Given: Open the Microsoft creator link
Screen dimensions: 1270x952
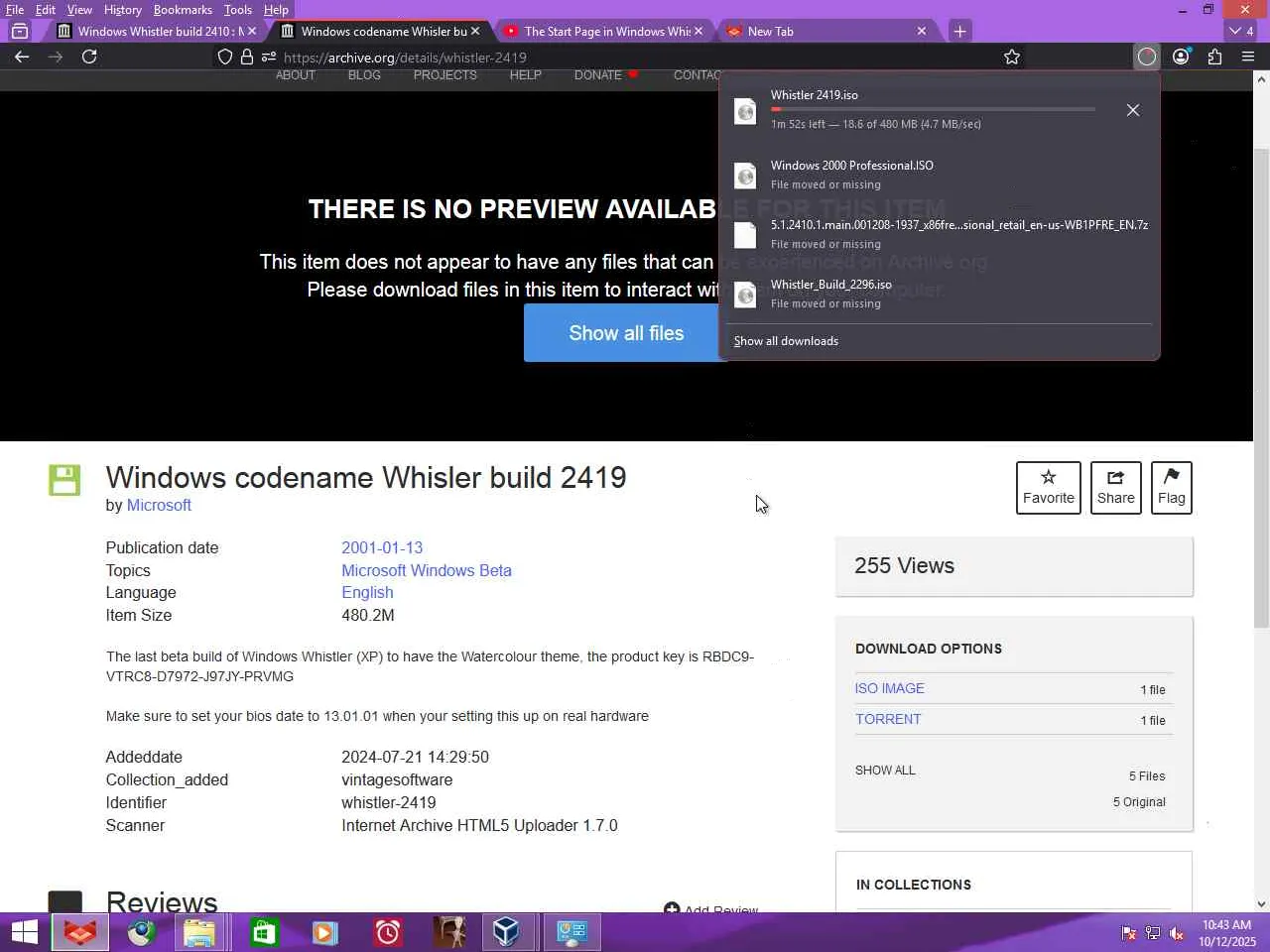Looking at the screenshot, I should pyautogui.click(x=159, y=506).
